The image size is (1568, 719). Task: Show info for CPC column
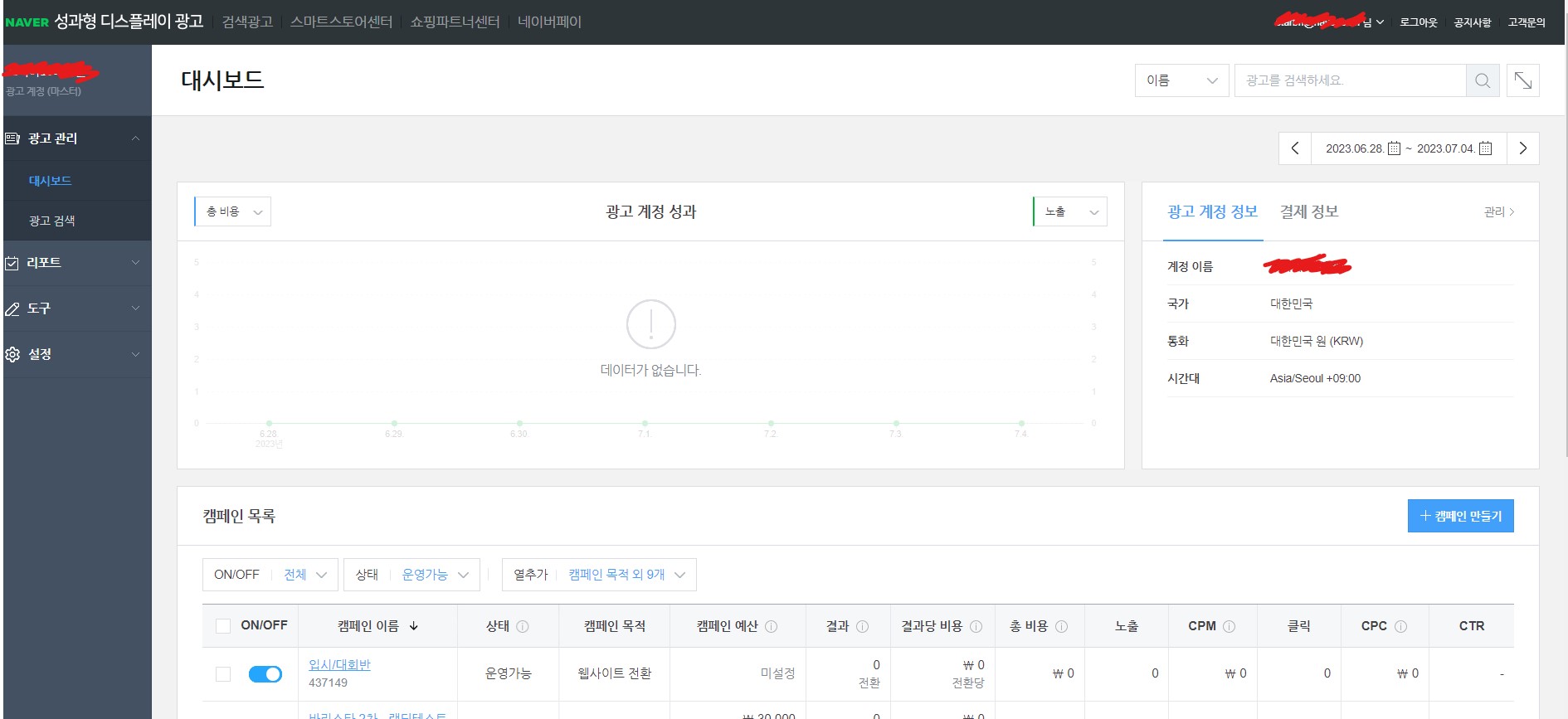pos(1401,626)
